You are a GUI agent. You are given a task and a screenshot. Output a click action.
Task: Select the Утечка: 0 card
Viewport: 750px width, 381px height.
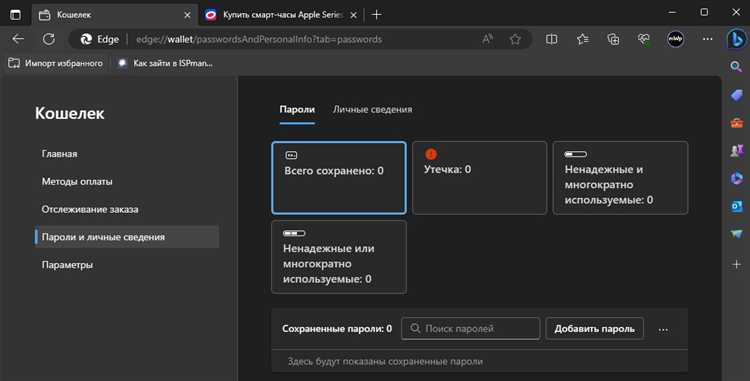(x=479, y=178)
